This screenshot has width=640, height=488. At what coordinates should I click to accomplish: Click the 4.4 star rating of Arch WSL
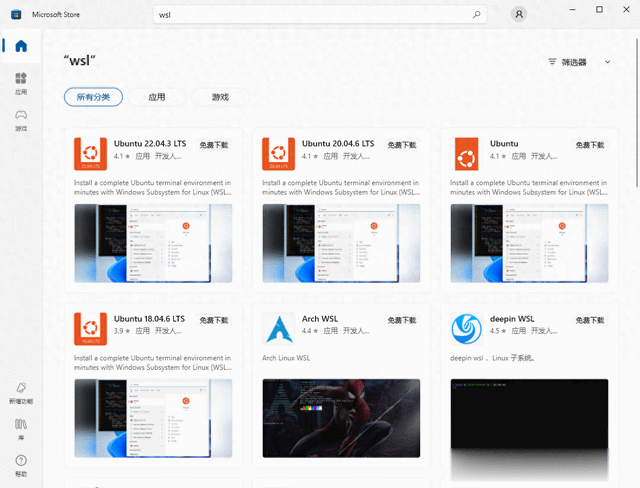click(x=310, y=331)
